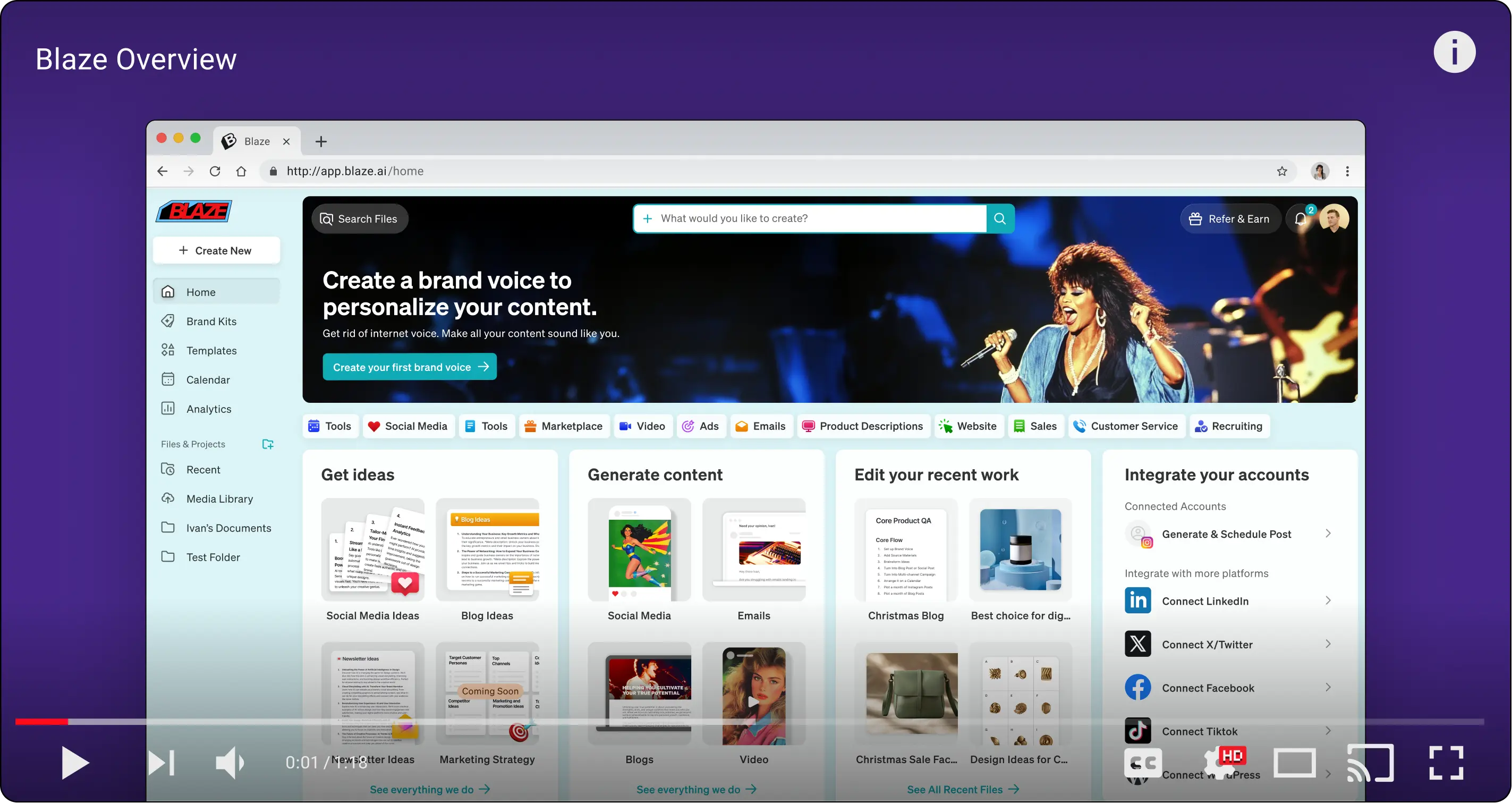Switch to theater mode

[x=1294, y=763]
